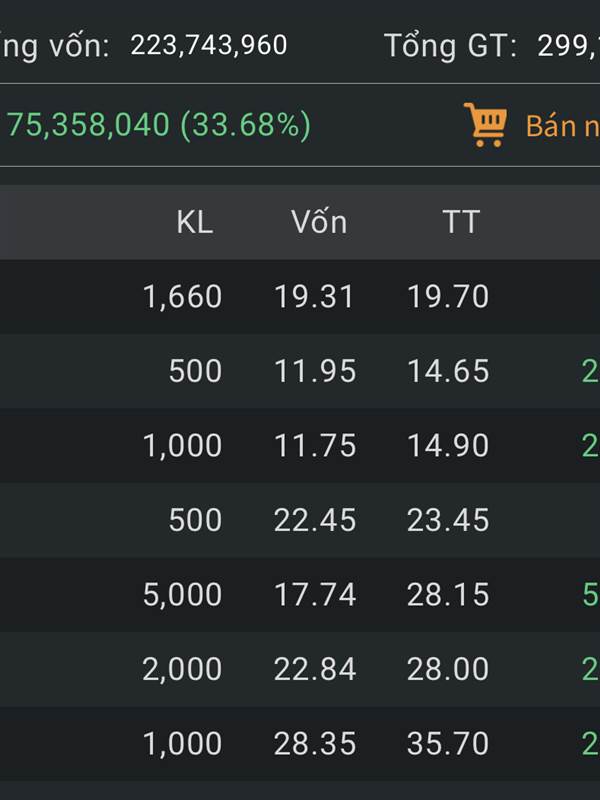This screenshot has width=600, height=800.
Task: Open the row with cost price 11.95
Action: (300, 371)
